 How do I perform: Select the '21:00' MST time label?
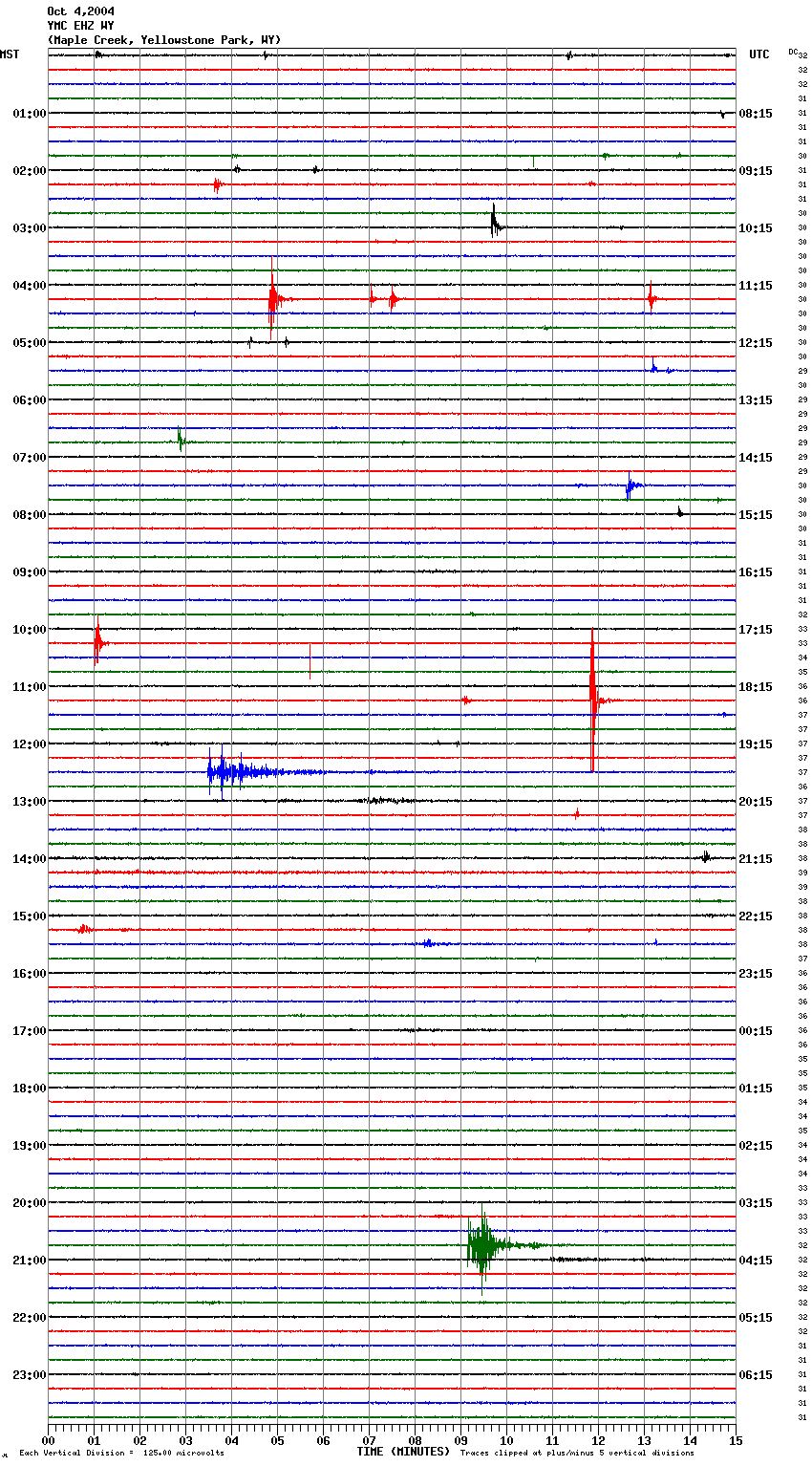pyautogui.click(x=30, y=1261)
